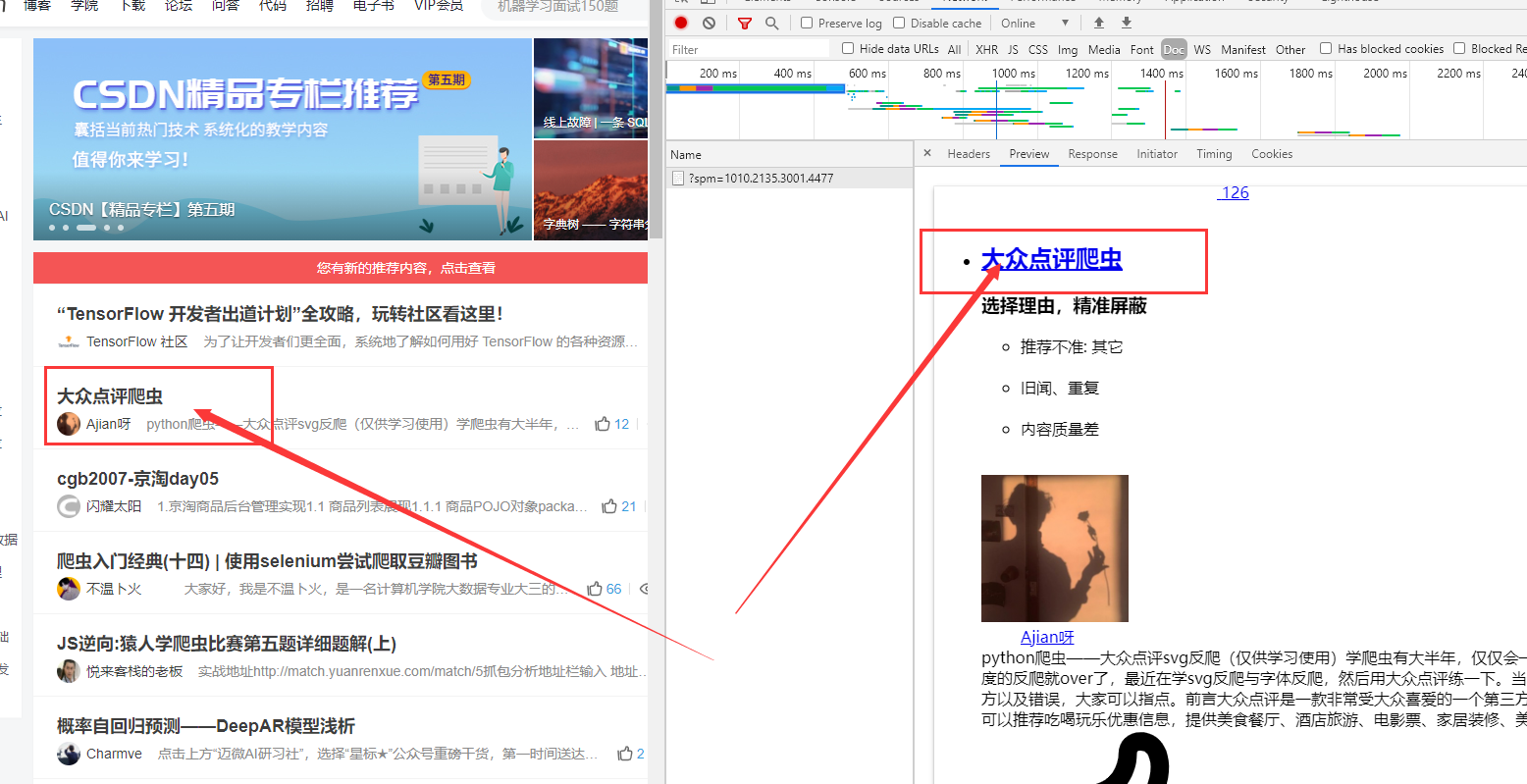Toggle the network filter bar (funnel icon)
Viewport: 1527px width, 784px height.
coord(745,23)
